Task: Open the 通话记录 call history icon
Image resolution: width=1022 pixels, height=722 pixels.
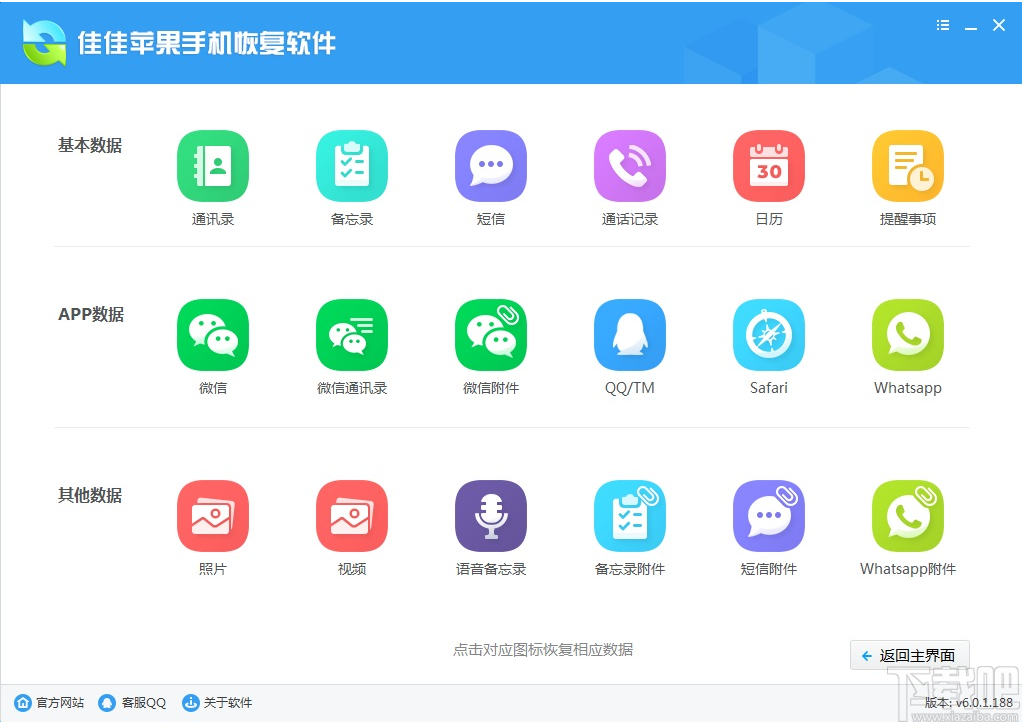Action: pos(630,166)
